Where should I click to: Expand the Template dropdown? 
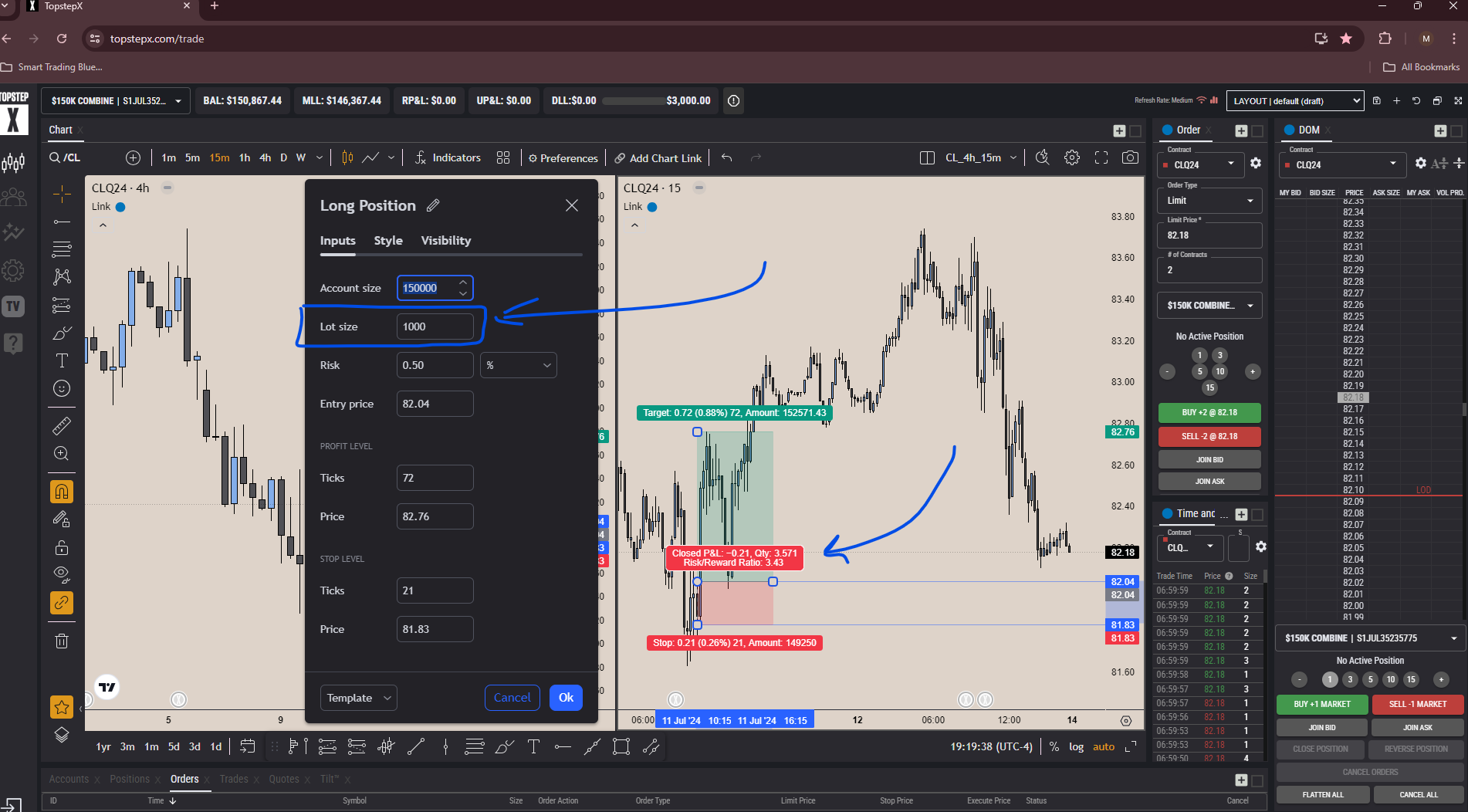point(358,698)
